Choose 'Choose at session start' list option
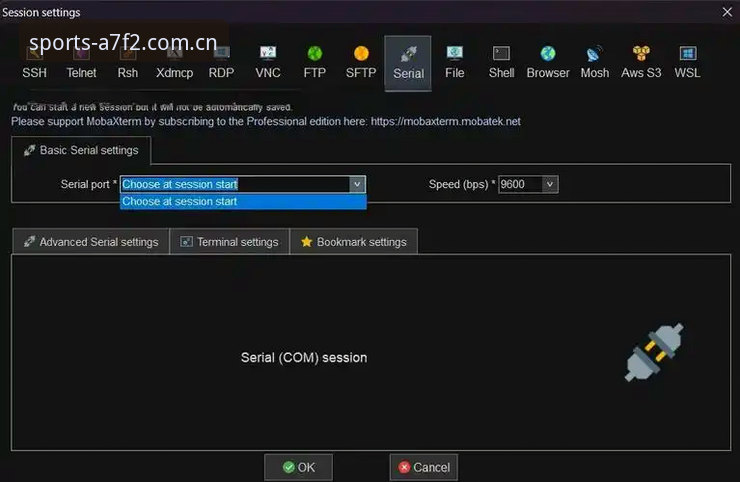 tap(243, 202)
